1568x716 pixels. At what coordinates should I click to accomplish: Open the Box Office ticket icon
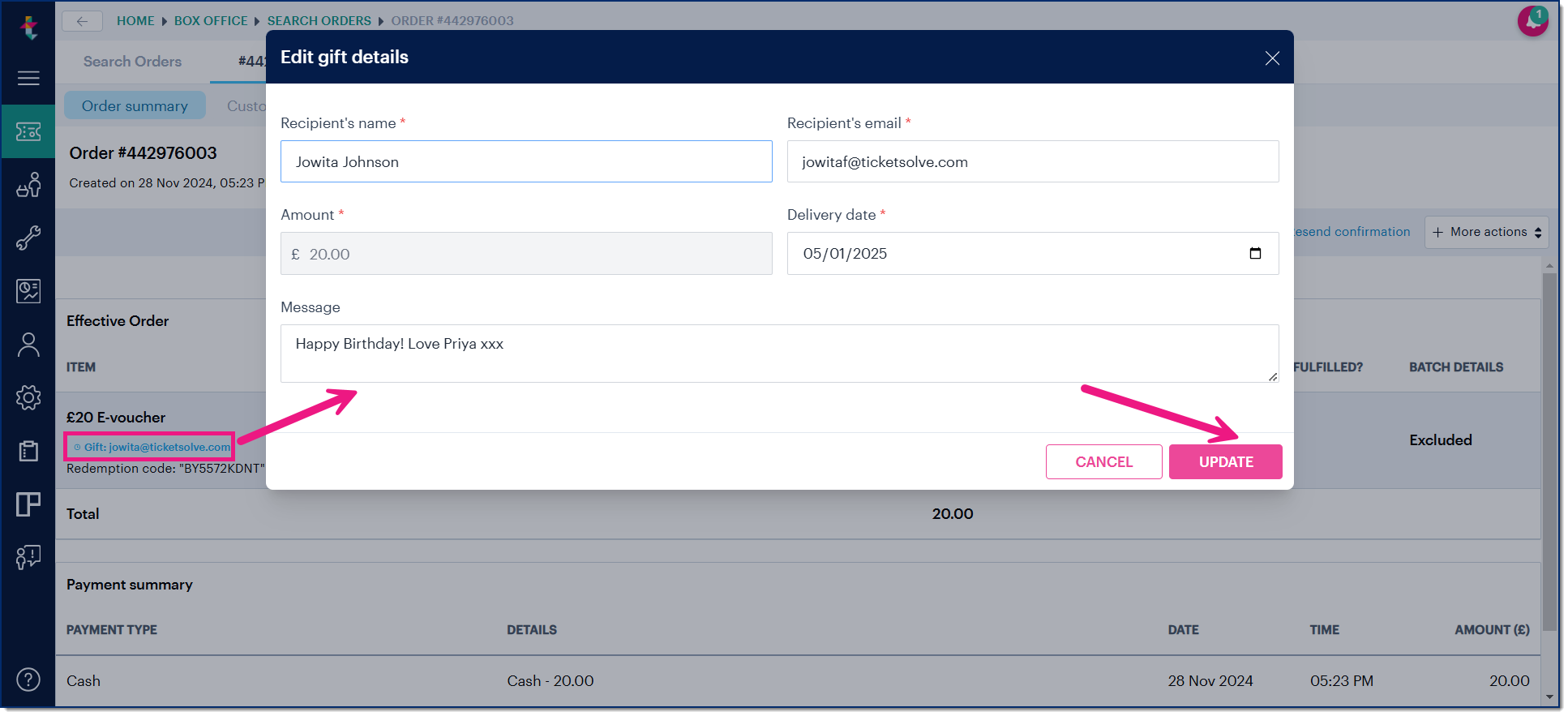[28, 131]
